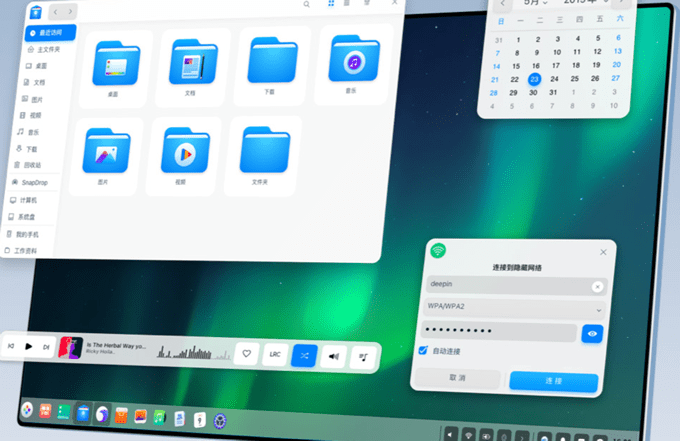Click the 取消 cancel button
This screenshot has width=680, height=441.
click(458, 378)
